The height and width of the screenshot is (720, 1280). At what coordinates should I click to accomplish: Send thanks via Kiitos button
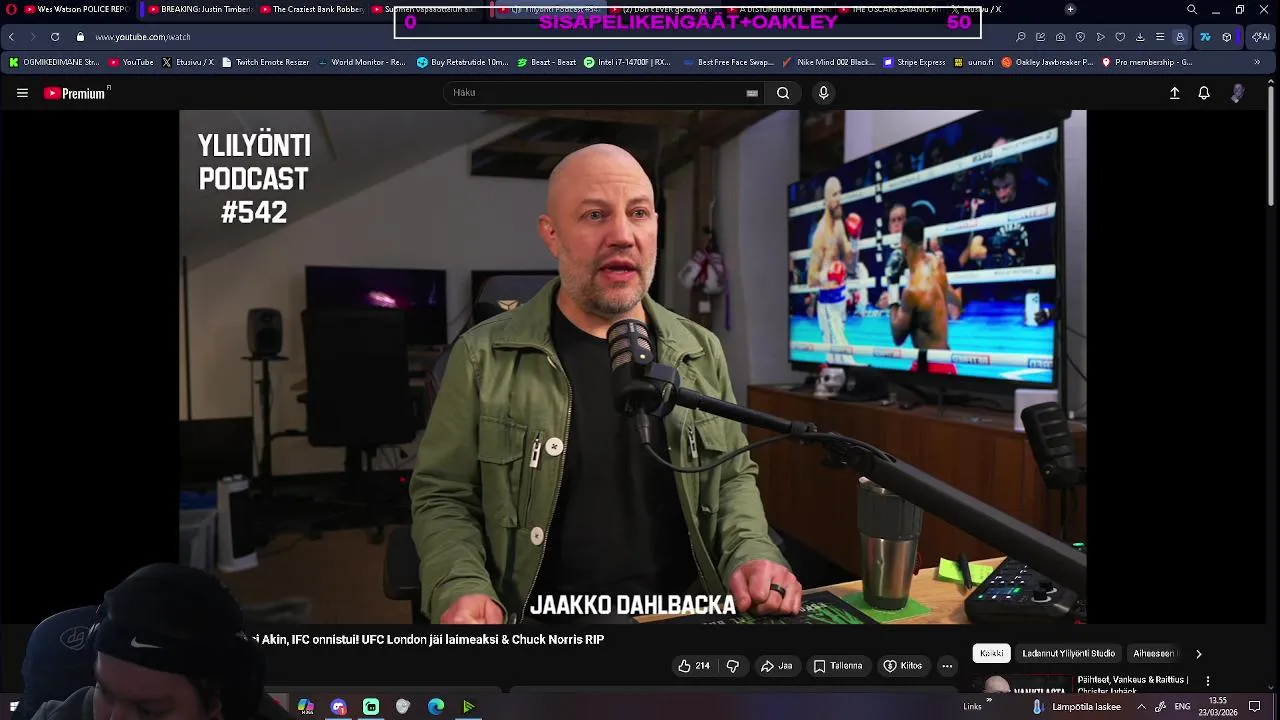902,666
